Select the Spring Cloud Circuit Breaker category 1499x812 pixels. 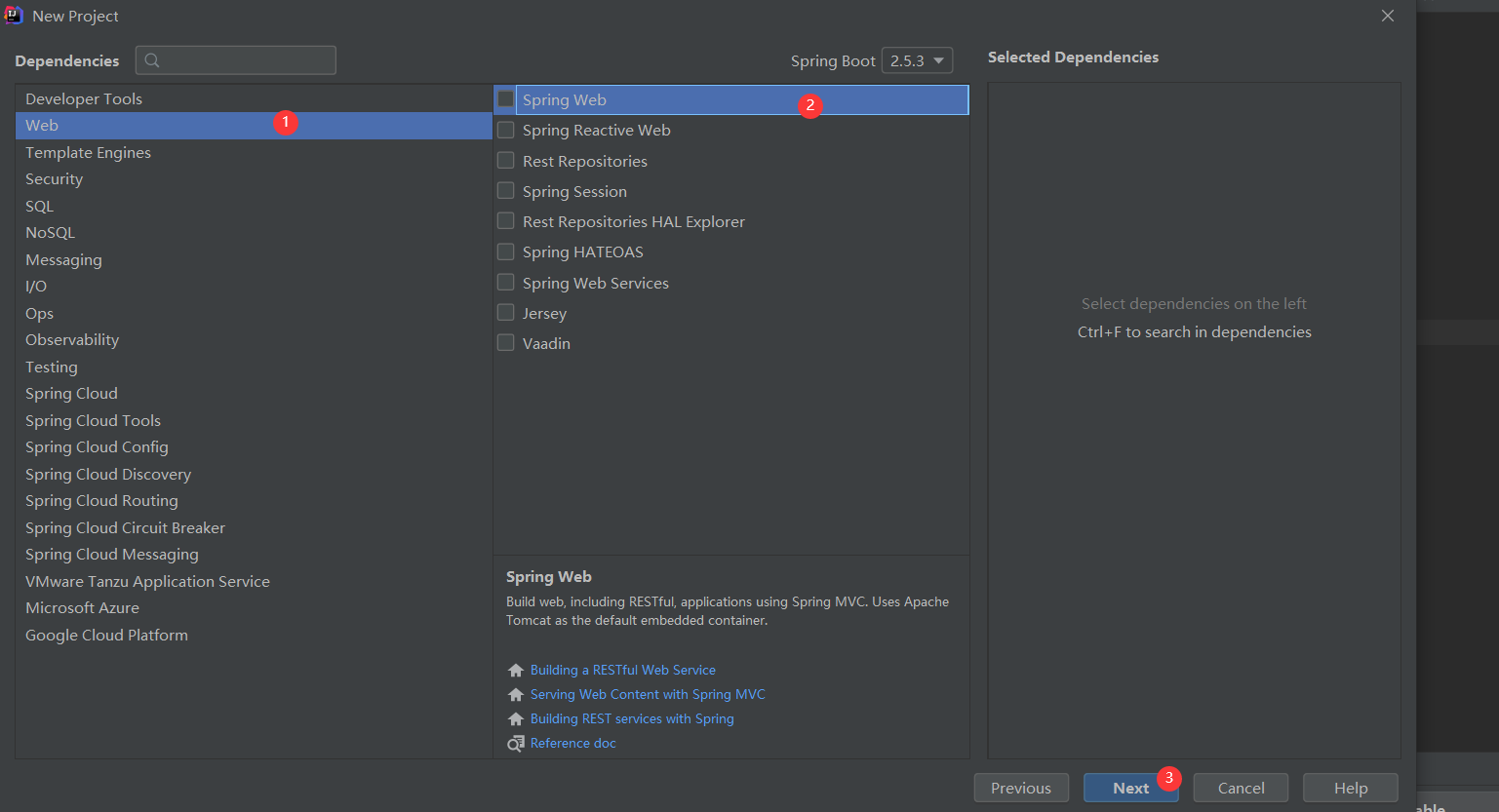(254, 527)
